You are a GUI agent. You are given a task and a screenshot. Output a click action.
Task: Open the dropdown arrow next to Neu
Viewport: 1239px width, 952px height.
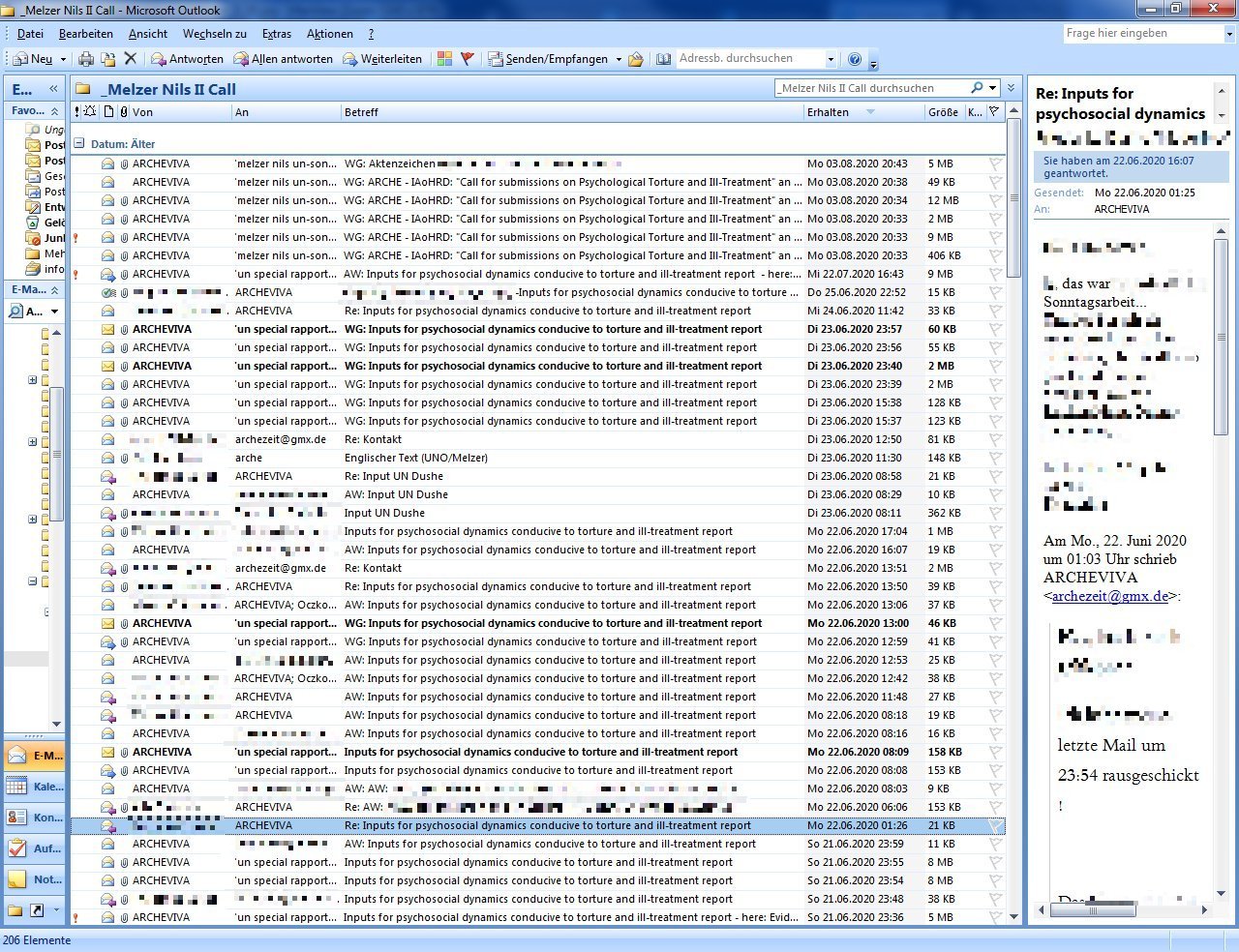tap(63, 59)
